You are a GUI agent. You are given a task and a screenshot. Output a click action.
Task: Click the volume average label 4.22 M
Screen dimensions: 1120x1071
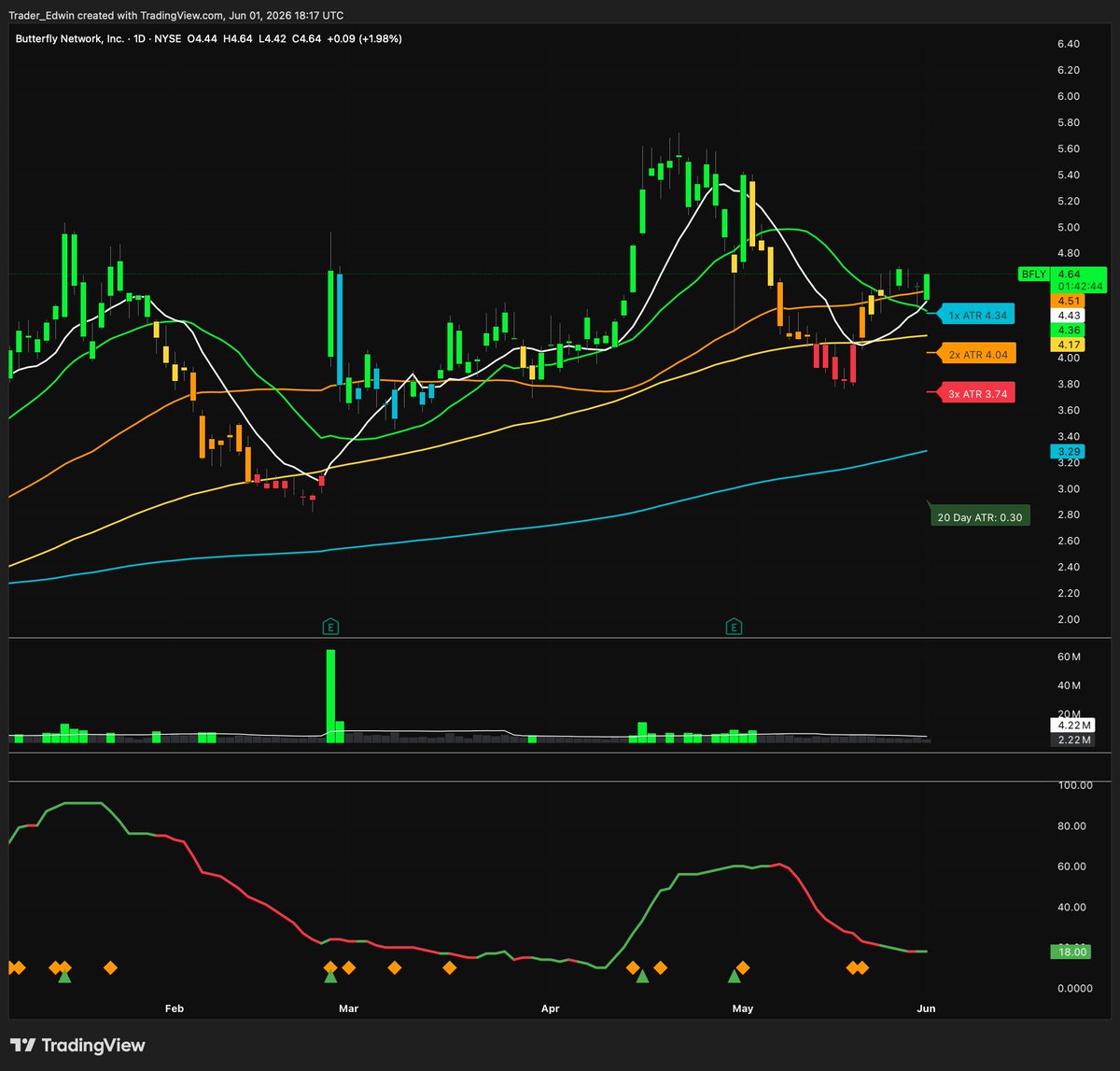pos(1073,726)
